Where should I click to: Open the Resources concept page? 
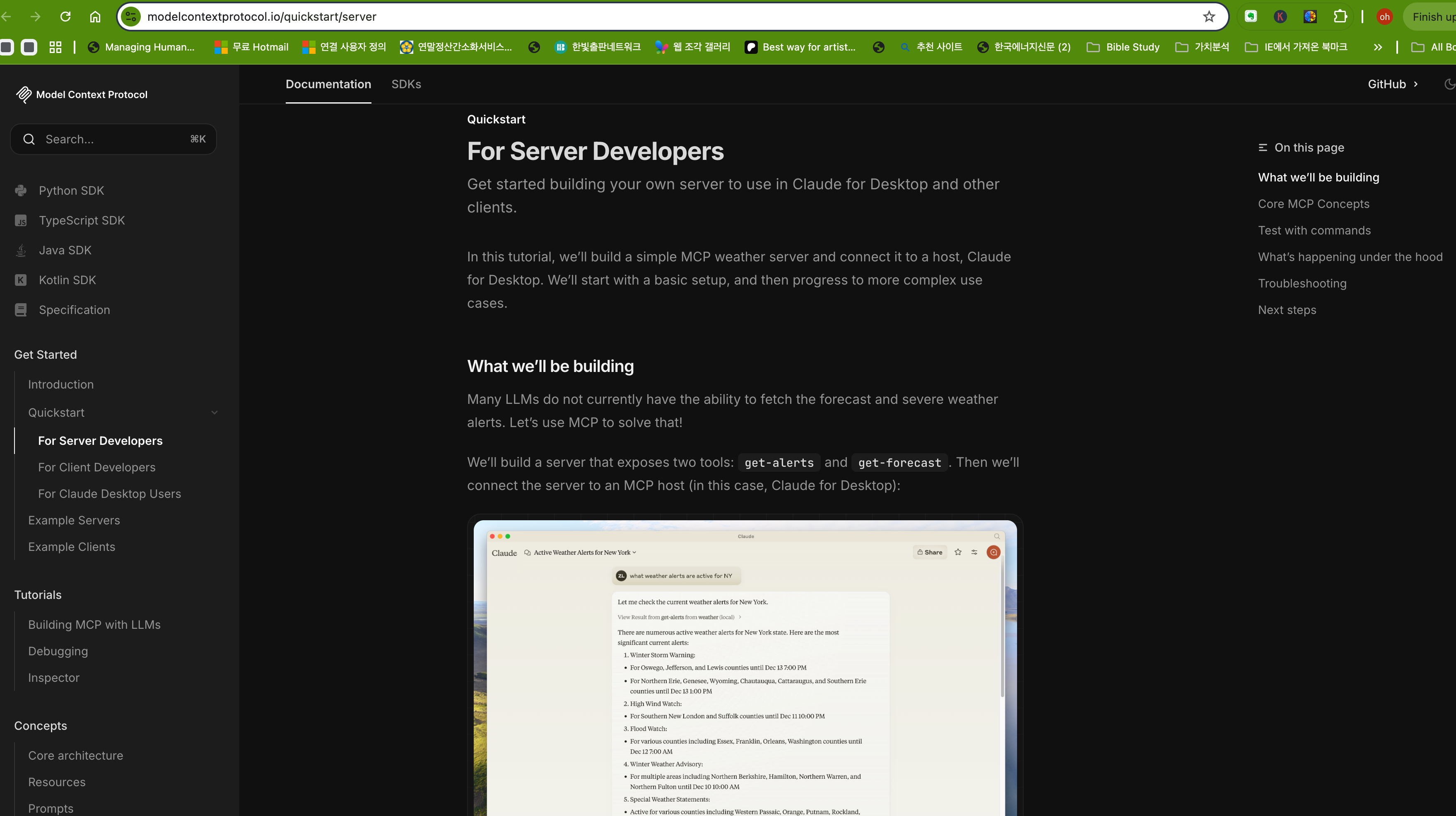click(x=57, y=782)
